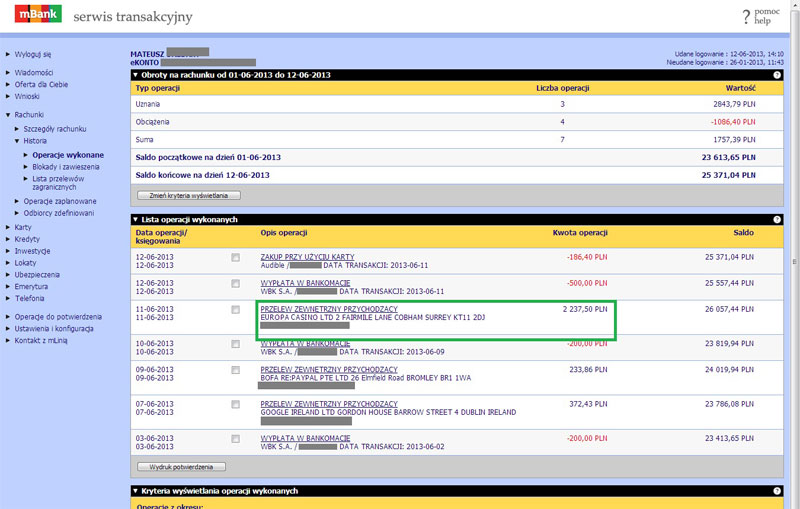Open help for Kryteria wyświetlania panel
The width and height of the screenshot is (800, 509).
tap(777, 491)
